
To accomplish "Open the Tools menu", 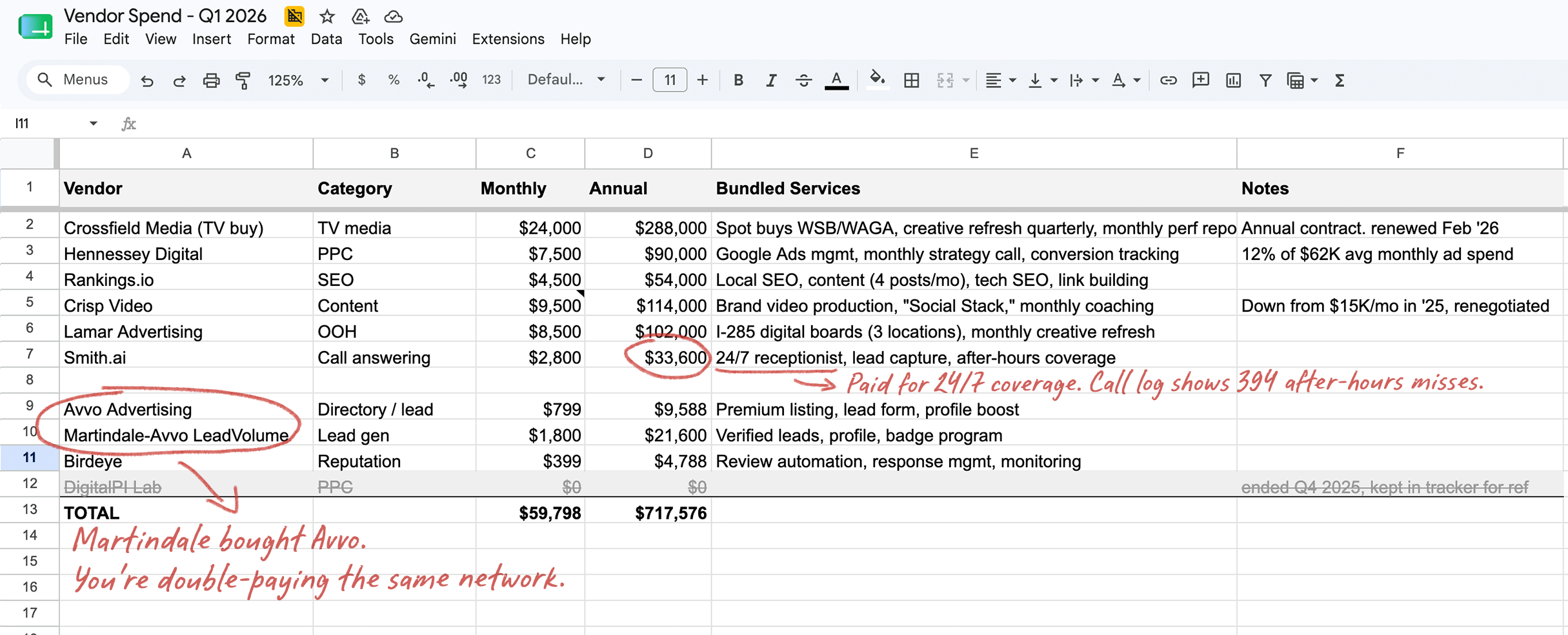I will (x=376, y=39).
